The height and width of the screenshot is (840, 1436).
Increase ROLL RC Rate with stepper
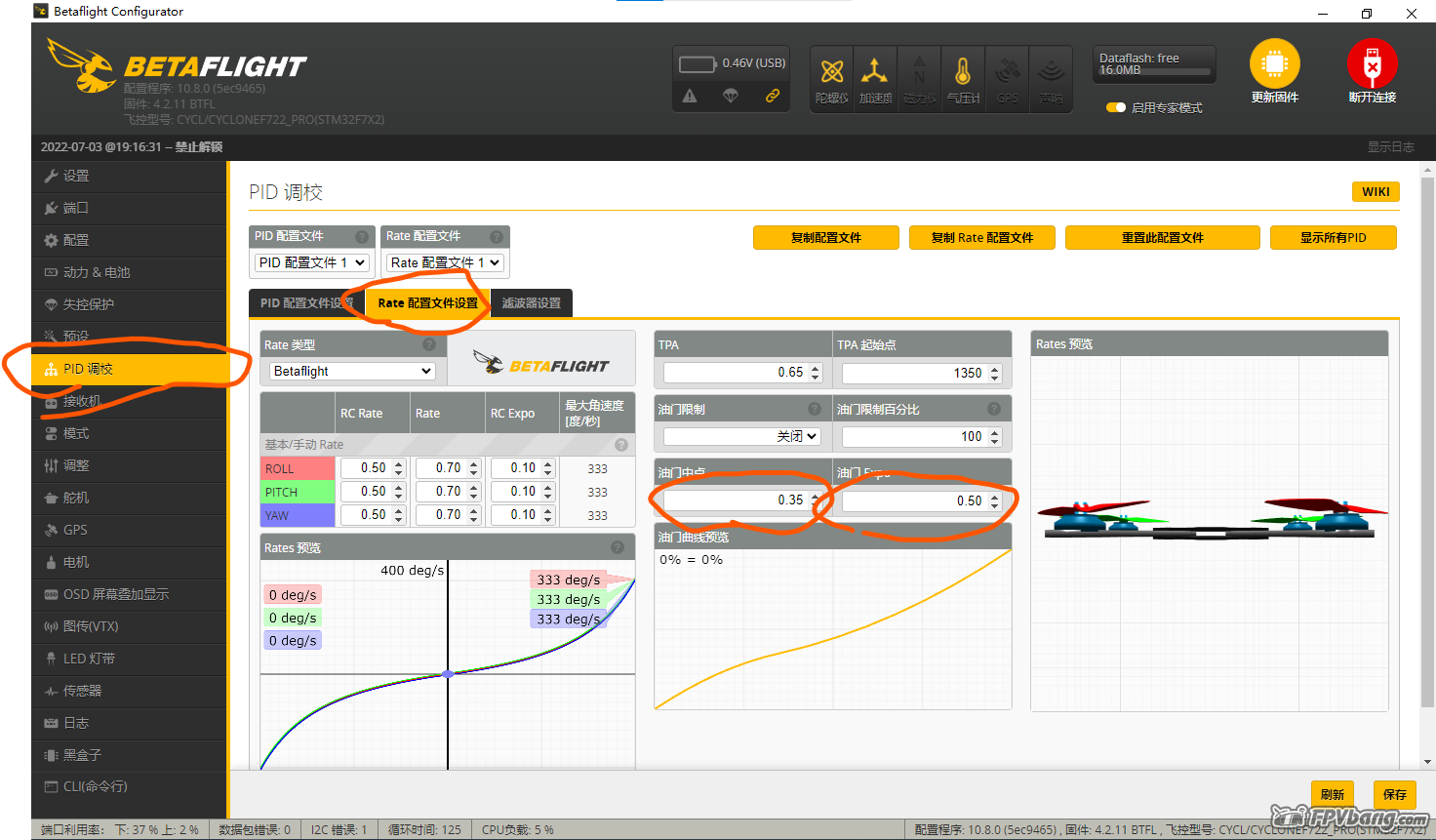399,463
